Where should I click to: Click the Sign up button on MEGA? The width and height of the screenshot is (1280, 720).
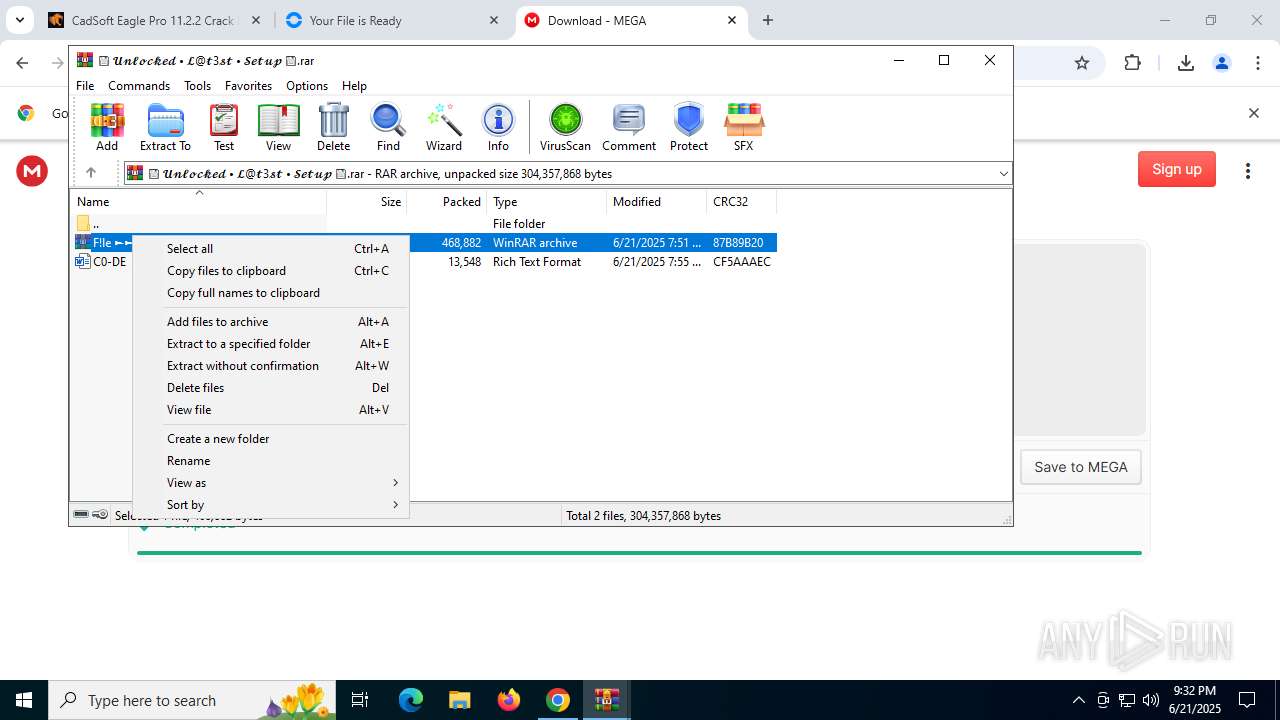pyautogui.click(x=1177, y=169)
